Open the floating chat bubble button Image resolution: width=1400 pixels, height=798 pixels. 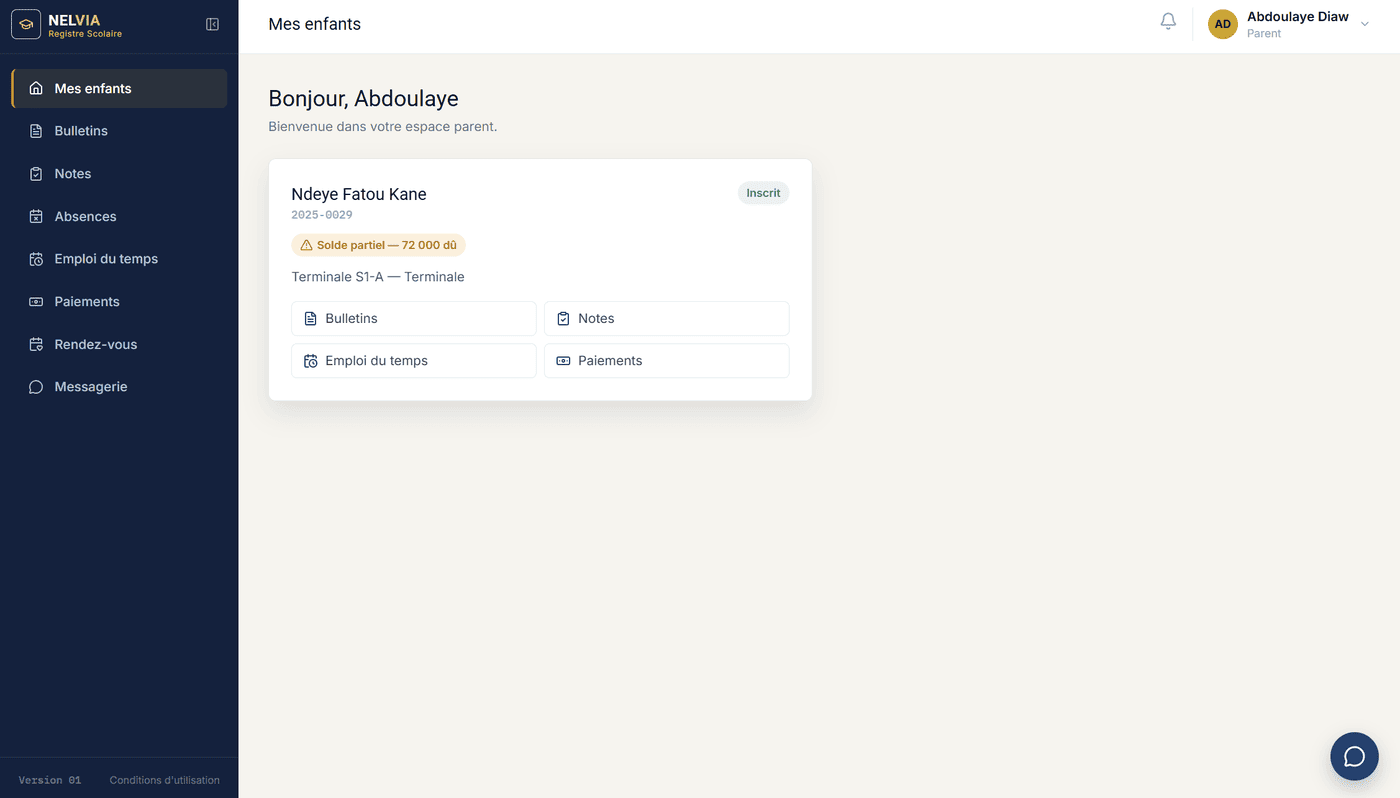1354,756
